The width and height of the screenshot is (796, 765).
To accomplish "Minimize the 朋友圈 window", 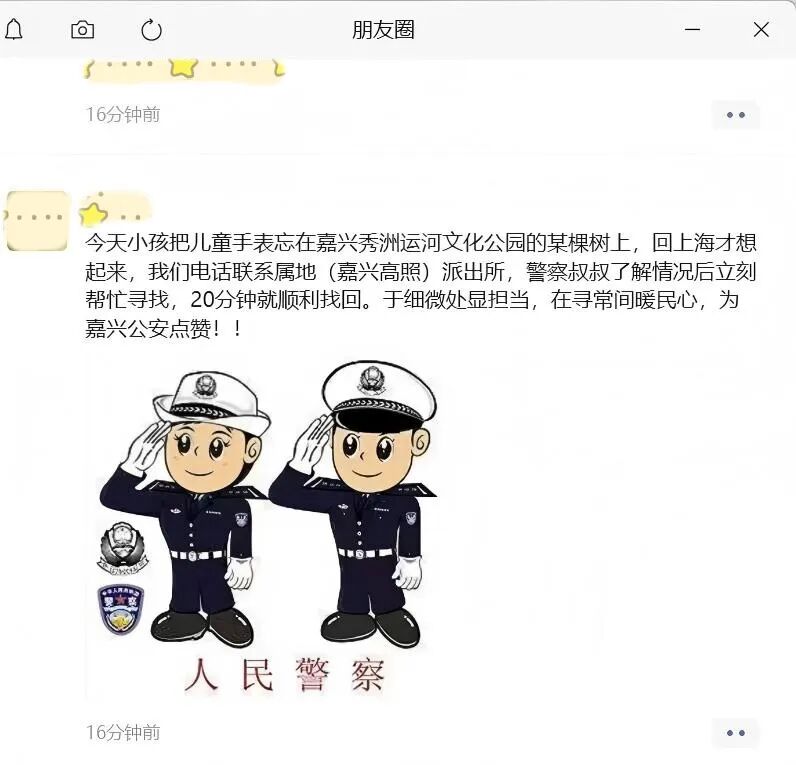I will click(692, 29).
